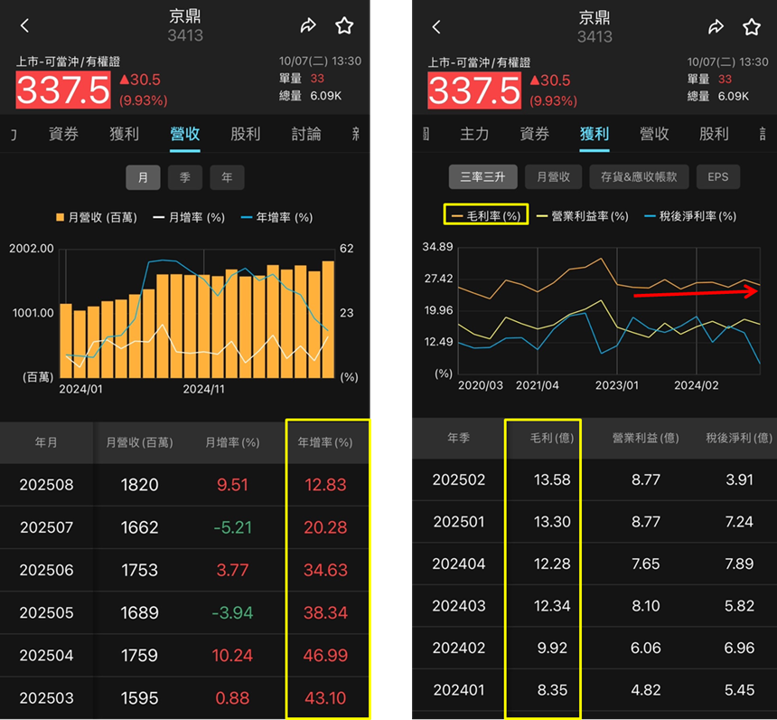Share the right screen stock page
The height and width of the screenshot is (720, 777).
click(x=716, y=27)
